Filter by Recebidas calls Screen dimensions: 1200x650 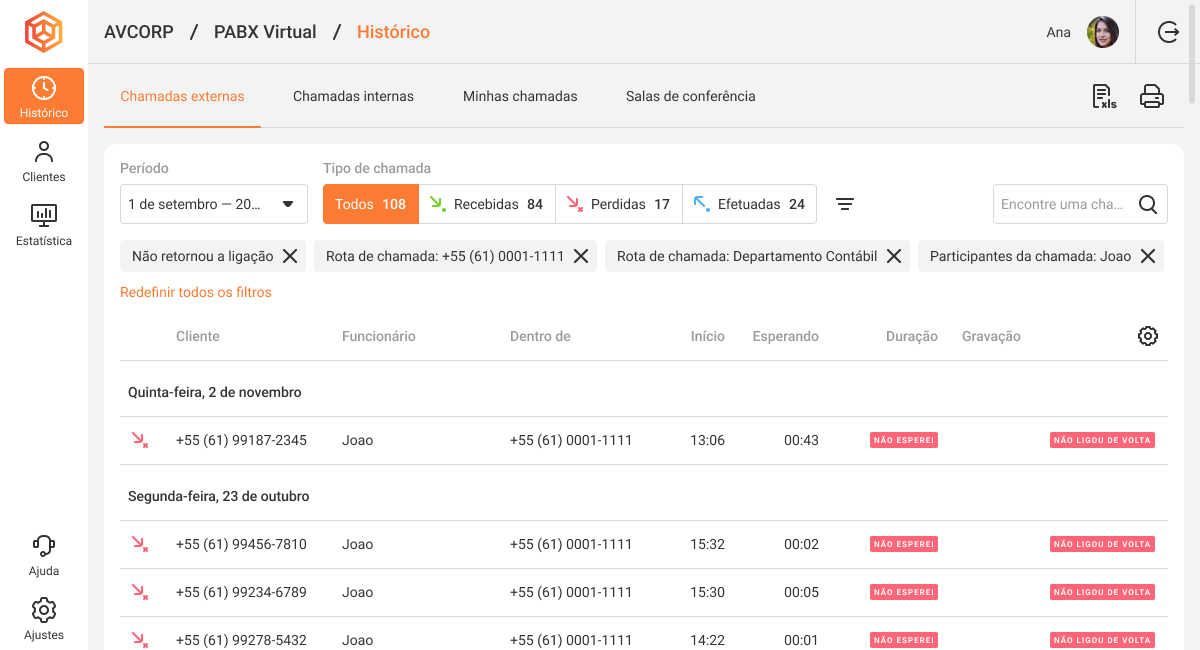point(486,204)
